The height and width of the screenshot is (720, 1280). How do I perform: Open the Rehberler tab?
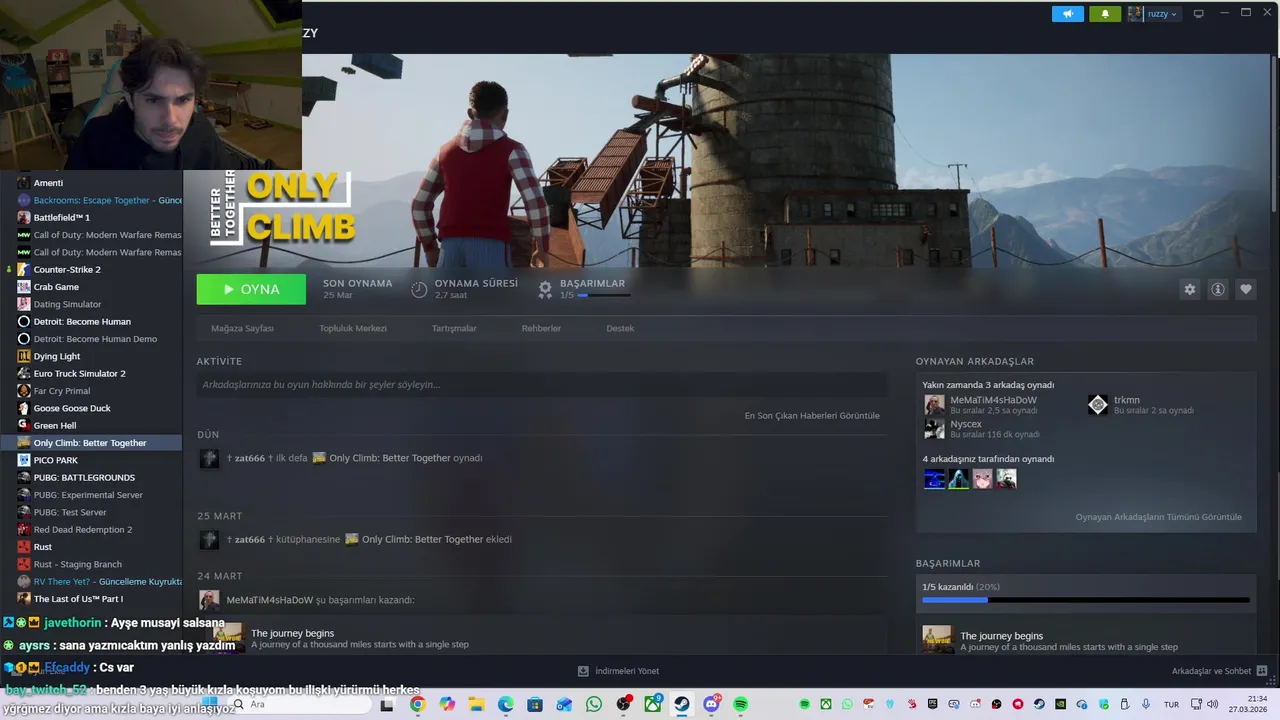[541, 328]
